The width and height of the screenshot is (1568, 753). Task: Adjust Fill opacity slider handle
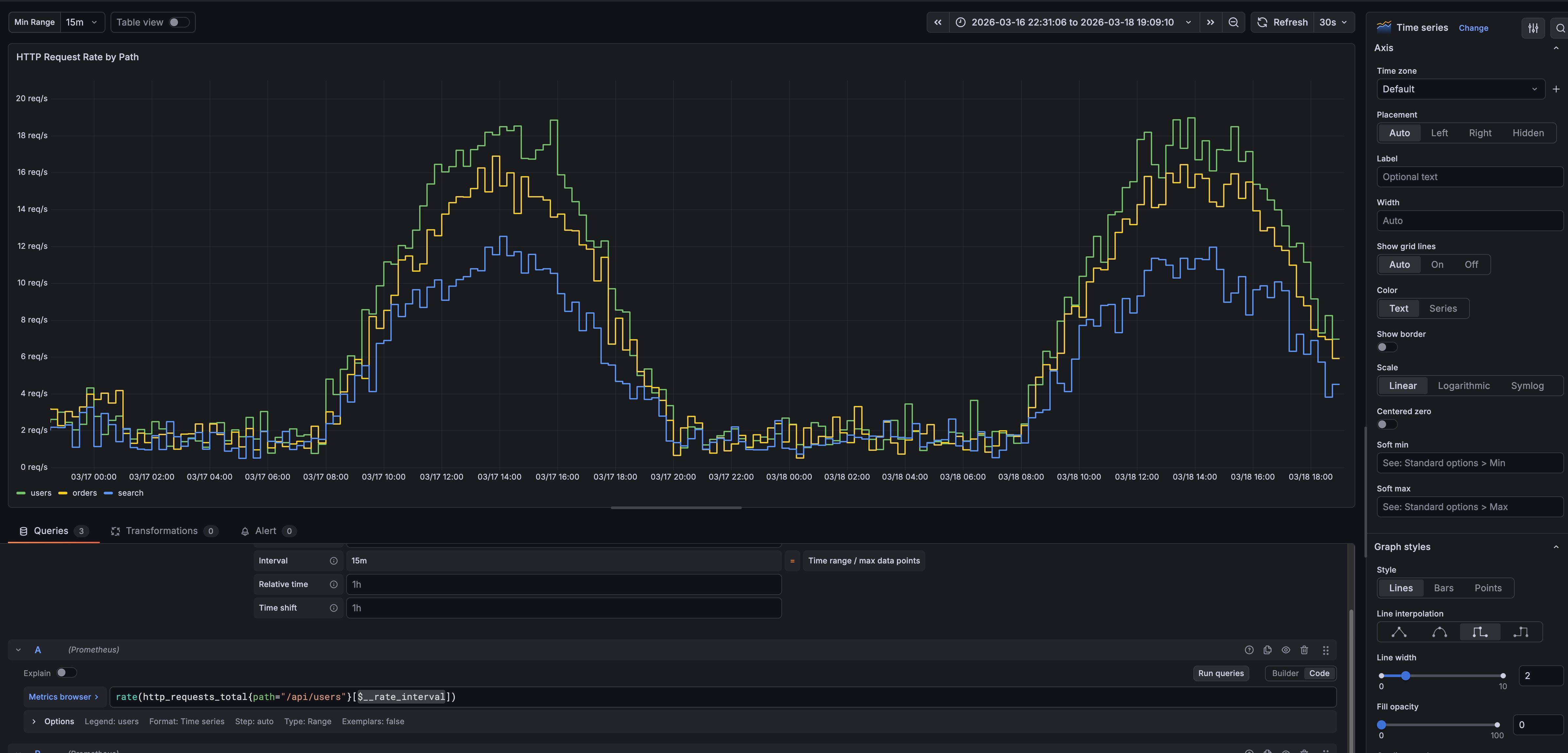tap(1381, 725)
